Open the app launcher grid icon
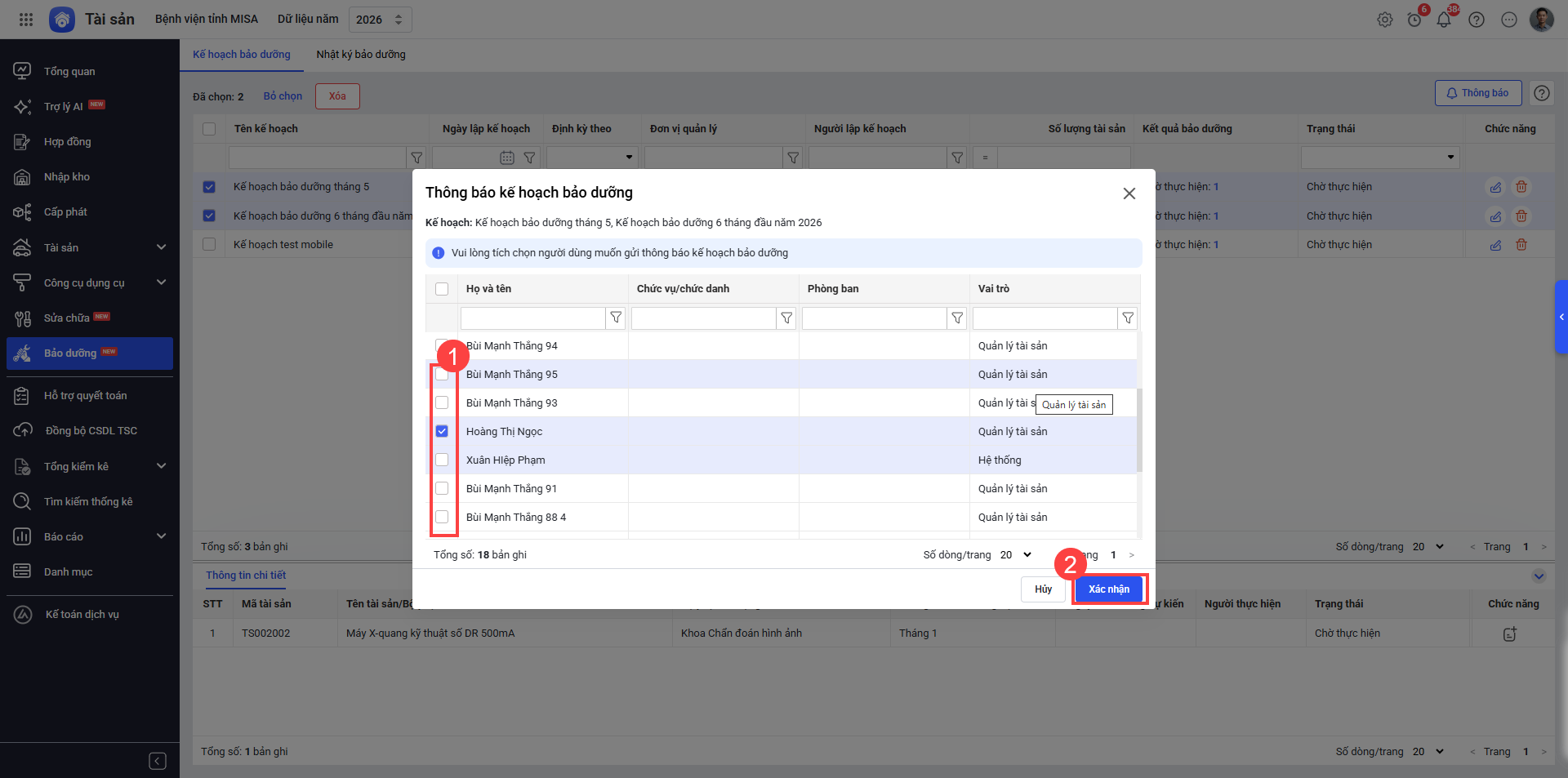Viewport: 1568px width, 778px height. click(26, 20)
